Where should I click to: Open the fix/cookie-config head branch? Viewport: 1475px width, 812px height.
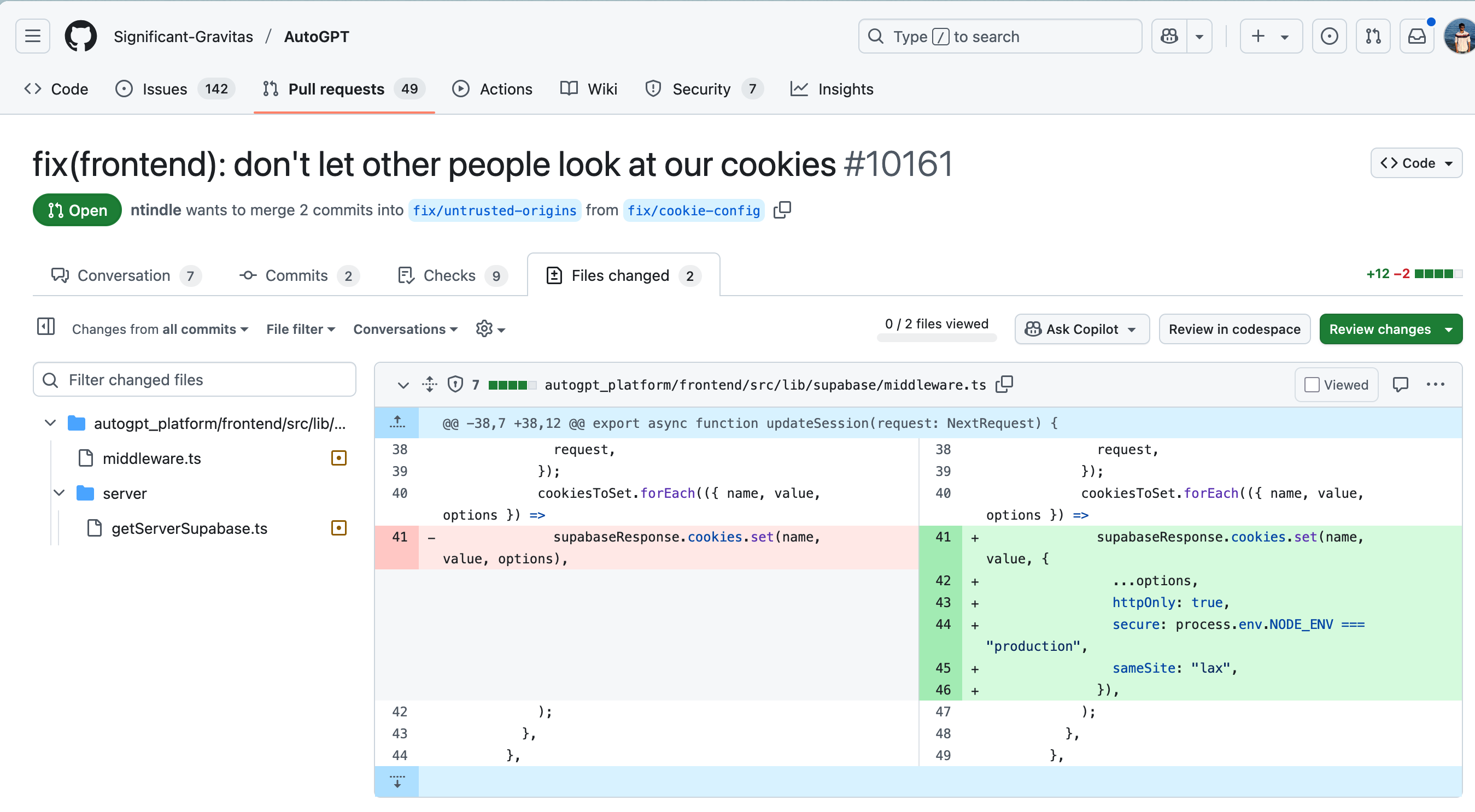[693, 210]
